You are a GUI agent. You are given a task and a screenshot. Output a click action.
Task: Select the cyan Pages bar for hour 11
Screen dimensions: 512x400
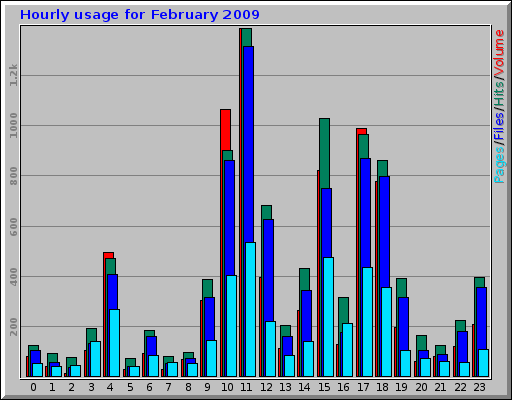coord(250,309)
